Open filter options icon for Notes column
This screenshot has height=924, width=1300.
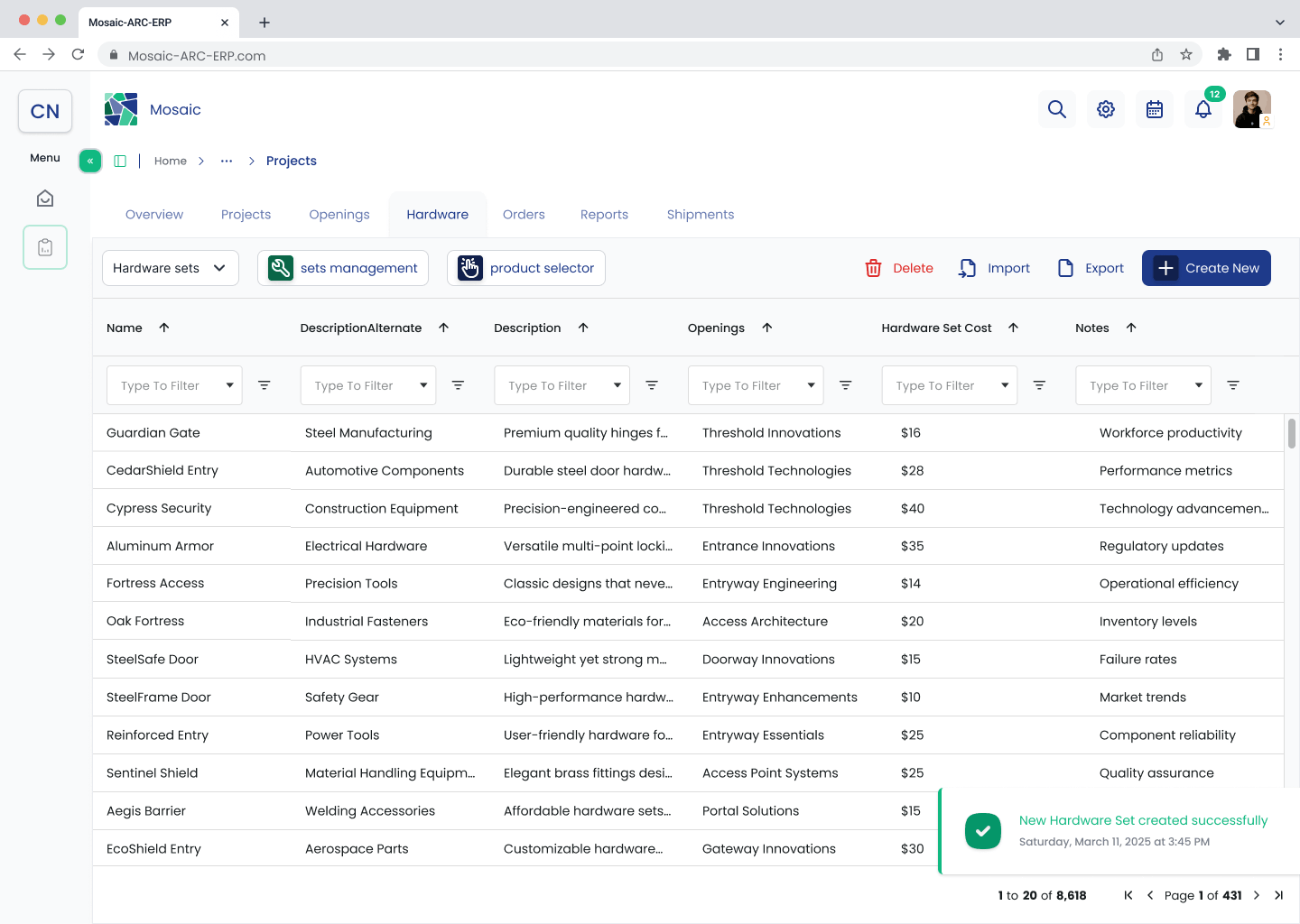point(1233,385)
